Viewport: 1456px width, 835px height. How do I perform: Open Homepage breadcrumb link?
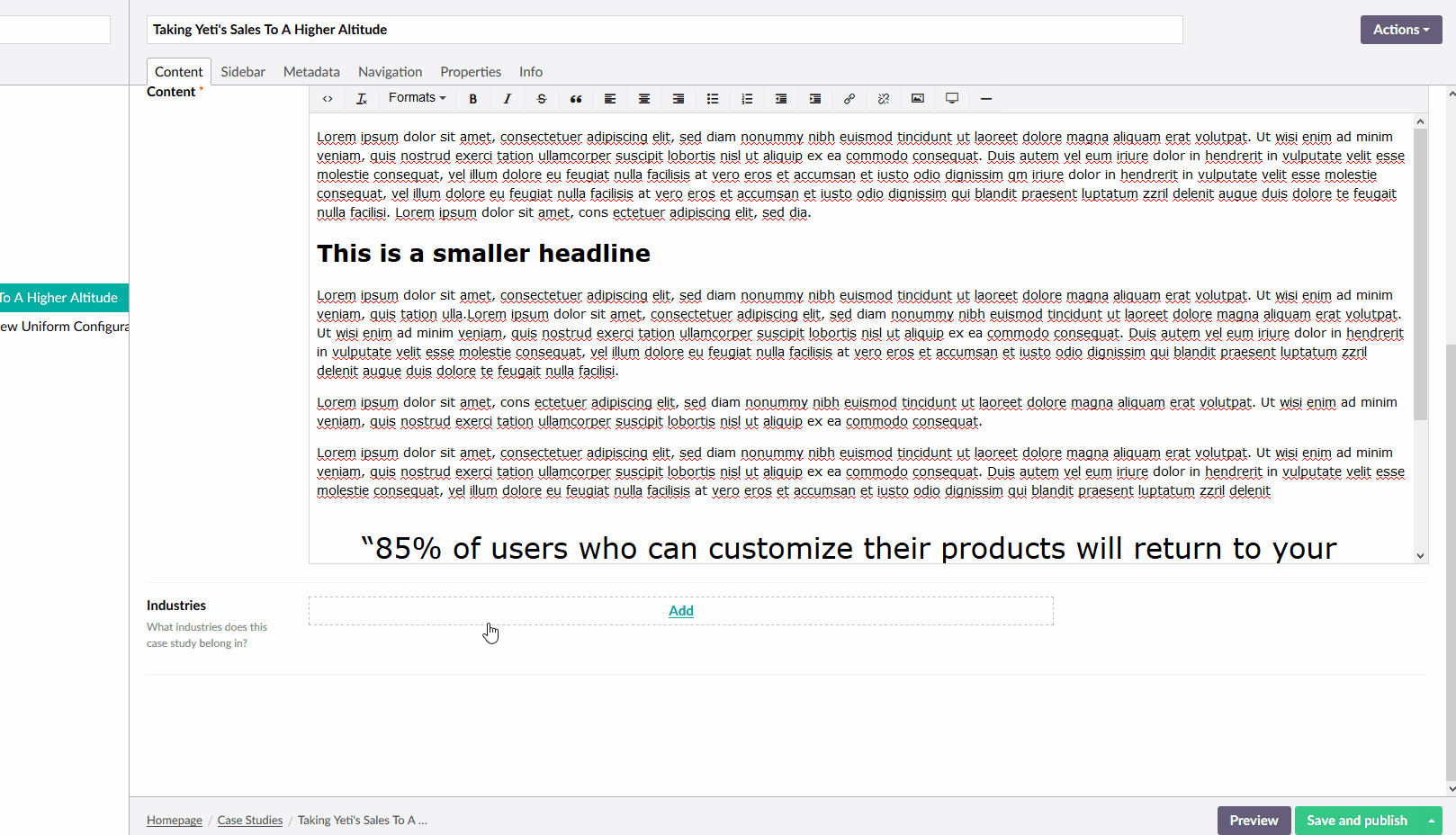(175, 821)
